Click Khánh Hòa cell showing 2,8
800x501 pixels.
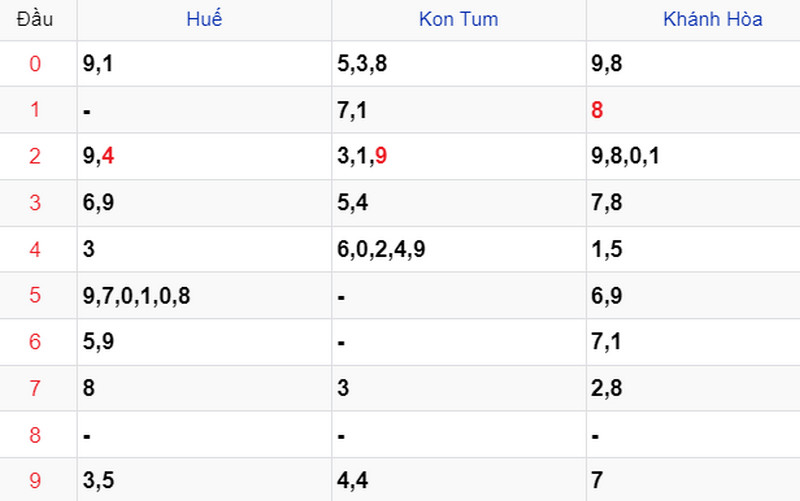pos(693,388)
